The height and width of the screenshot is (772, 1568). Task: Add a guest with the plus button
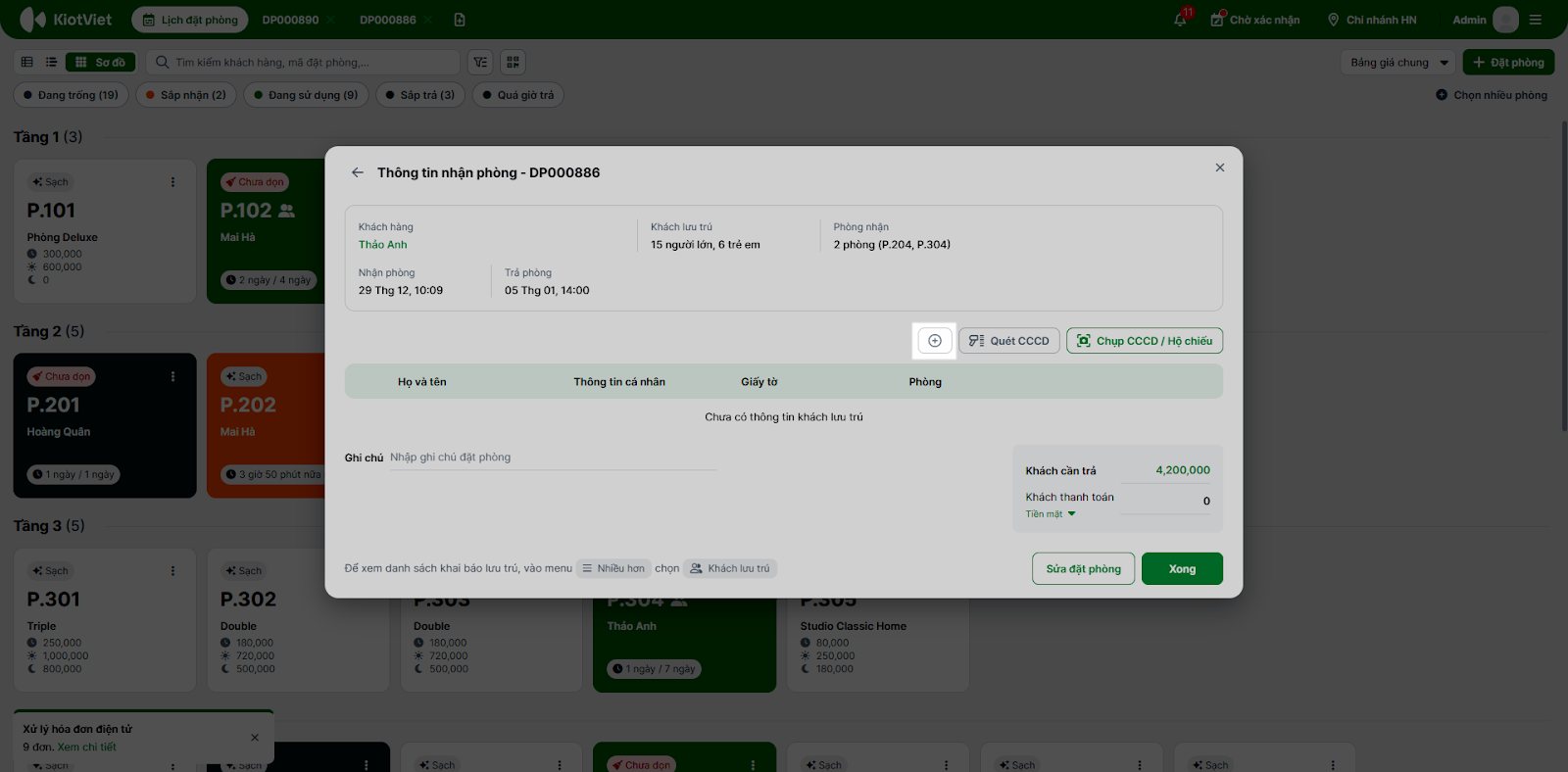935,341
